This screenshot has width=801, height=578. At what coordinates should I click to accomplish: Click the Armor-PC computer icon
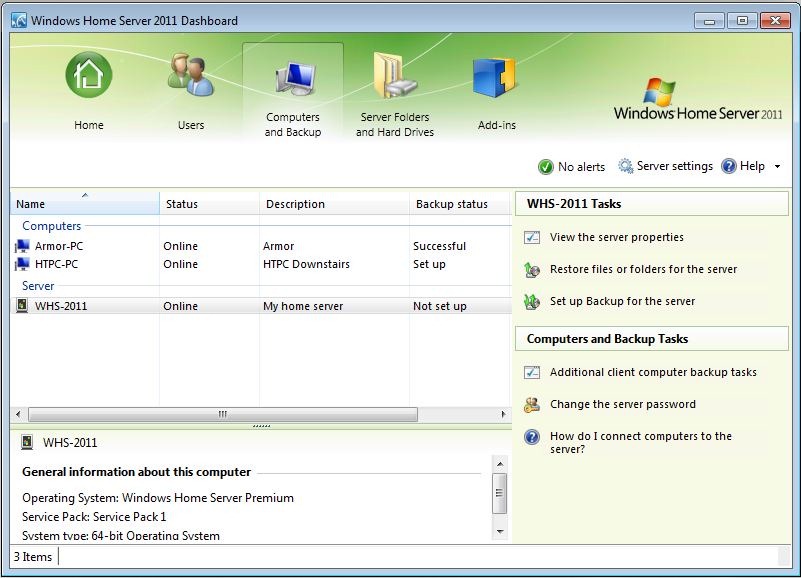click(x=22, y=246)
